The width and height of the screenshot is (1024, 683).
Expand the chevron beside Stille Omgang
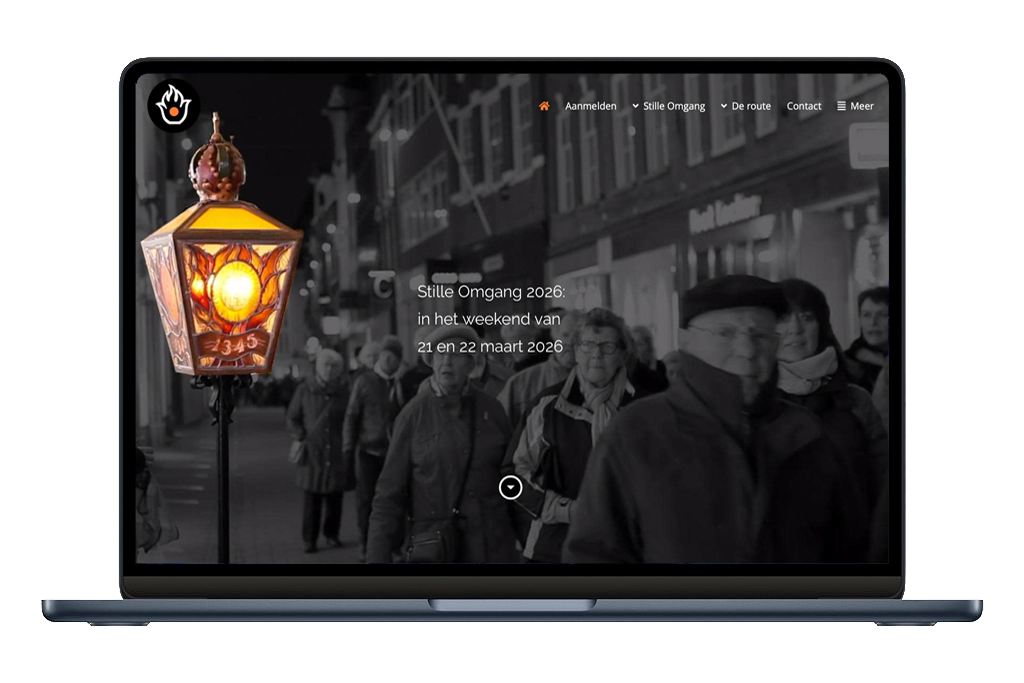coord(636,106)
